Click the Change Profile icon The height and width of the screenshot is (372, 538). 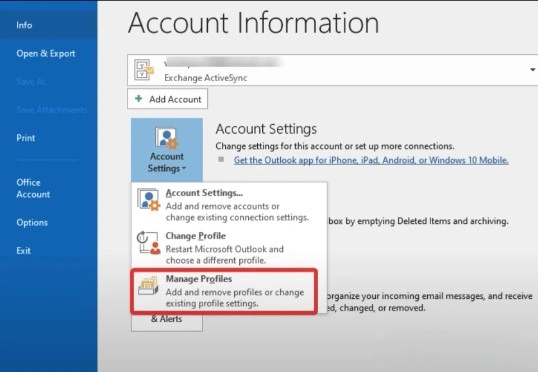pos(149,243)
